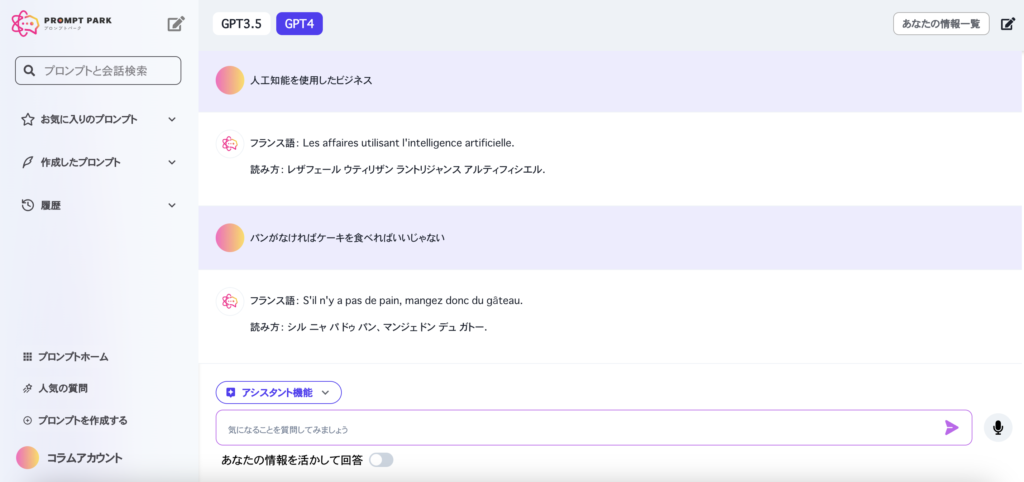
Task: Focus the 気になることを質問してみましょう input
Action: (x=594, y=428)
